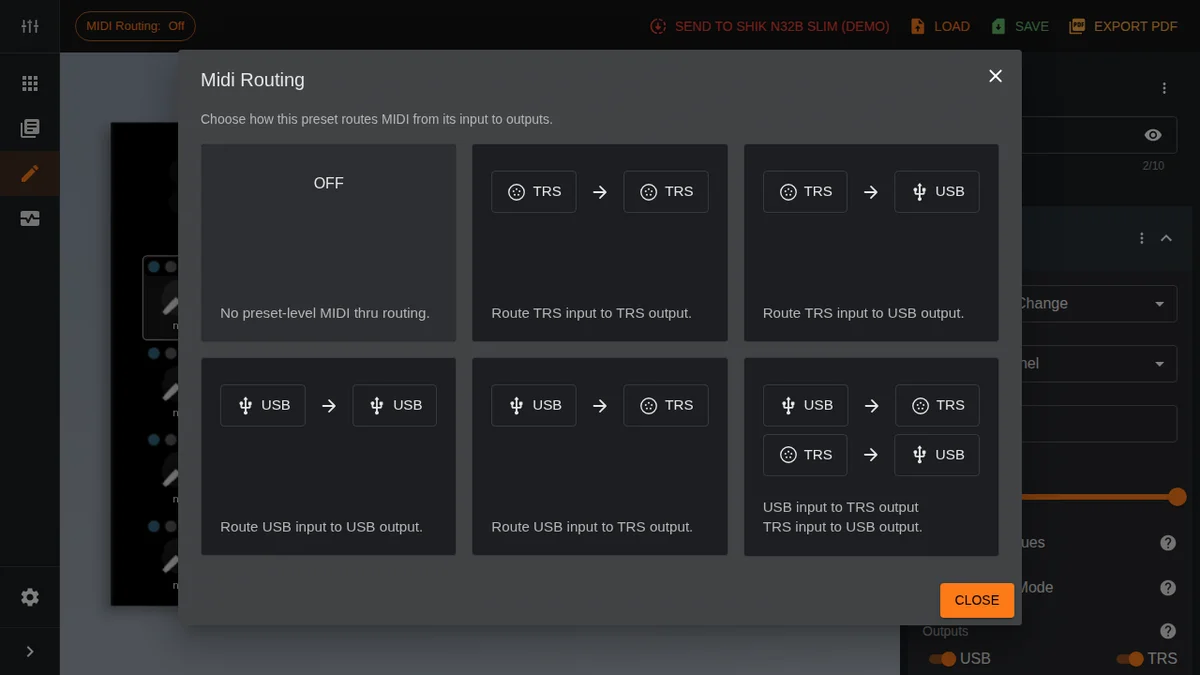The height and width of the screenshot is (675, 1200).
Task: Open the monitor activity icon in sidebar
Action: coord(30,219)
